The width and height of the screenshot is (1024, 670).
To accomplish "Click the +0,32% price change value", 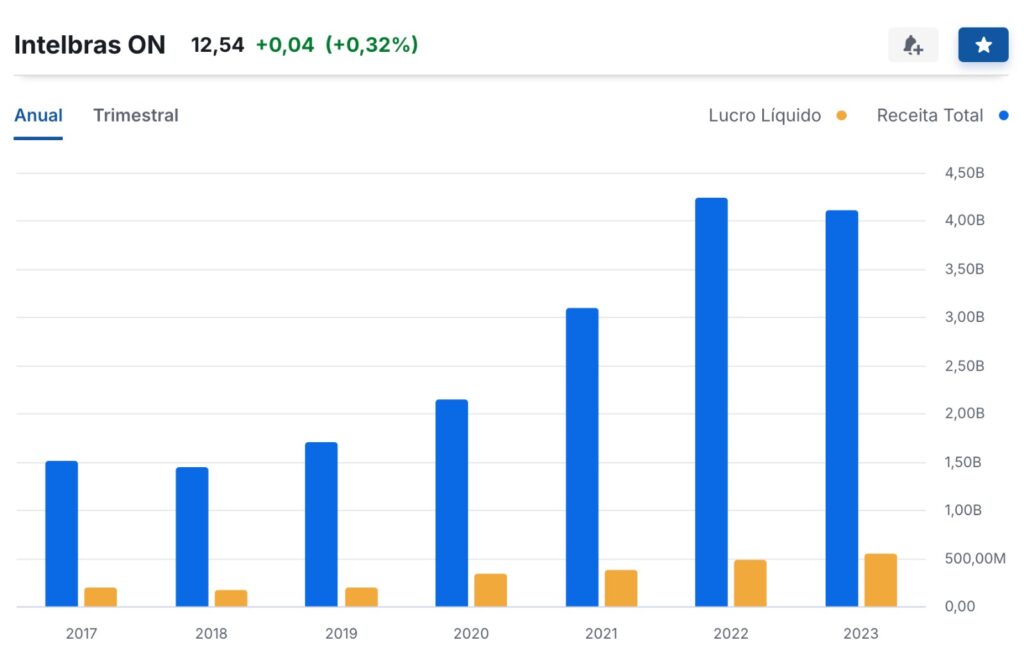I will pos(371,45).
